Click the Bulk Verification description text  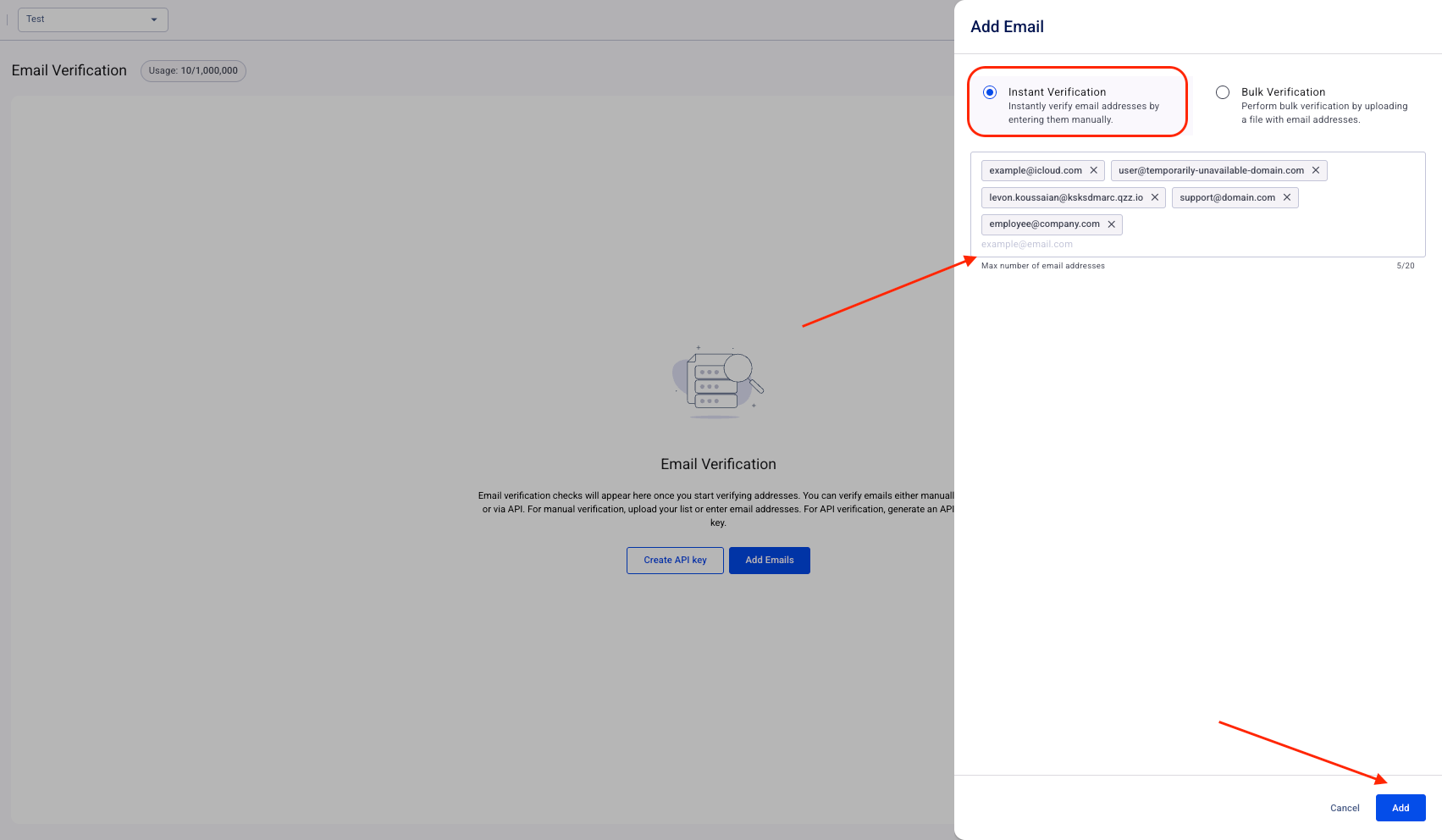[1323, 113]
